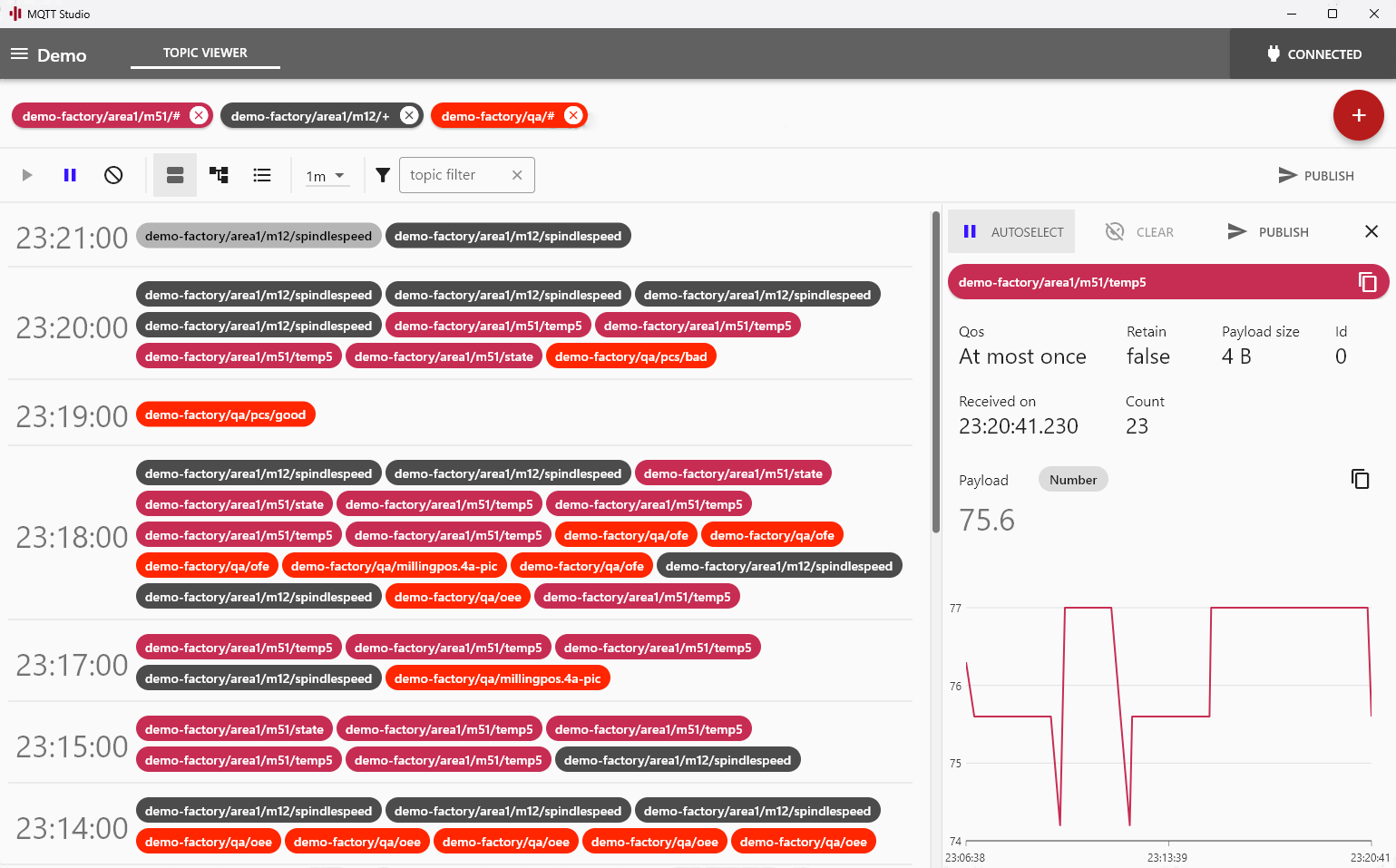Screen dimensions: 1396x868
Task: Click the Qos value At most once
Action: 1022,356
